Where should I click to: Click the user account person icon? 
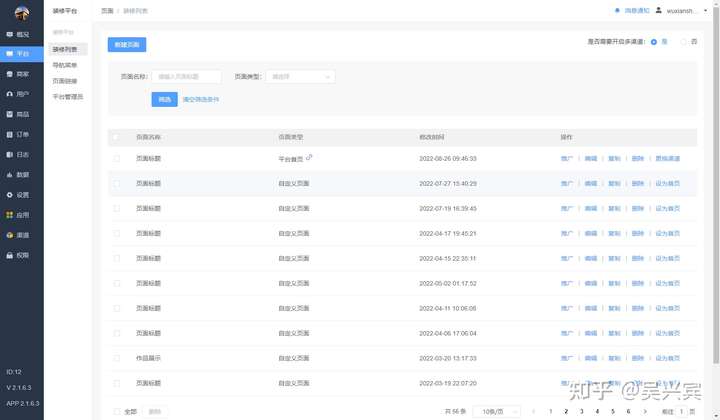tap(658, 11)
